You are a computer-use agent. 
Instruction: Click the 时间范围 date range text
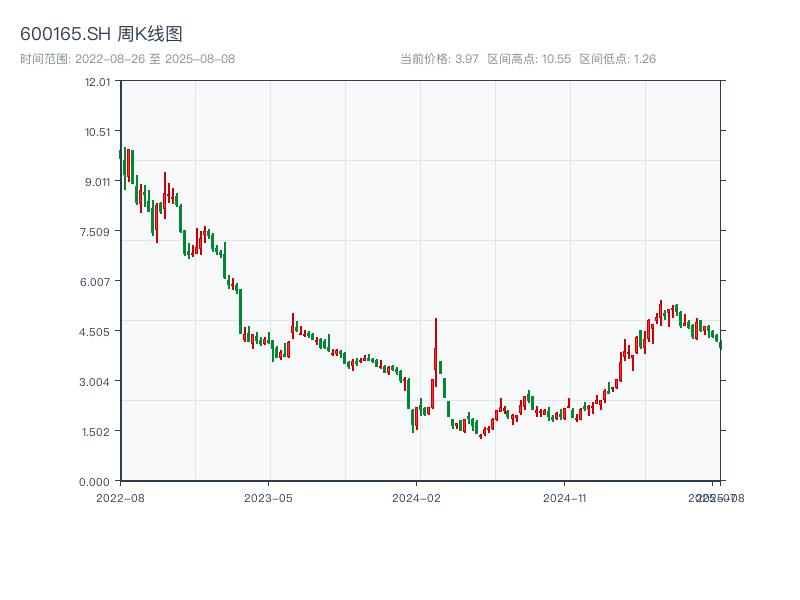pyautogui.click(x=127, y=59)
